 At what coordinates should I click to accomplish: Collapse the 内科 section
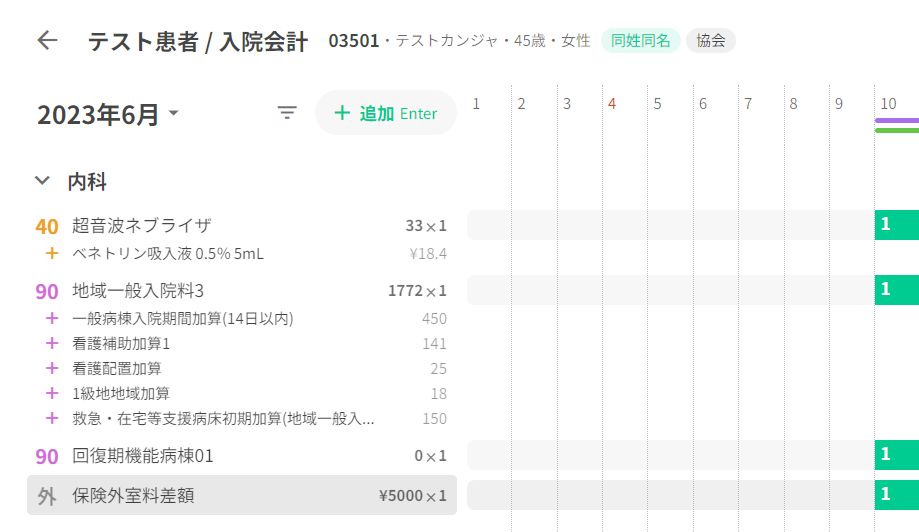42,181
